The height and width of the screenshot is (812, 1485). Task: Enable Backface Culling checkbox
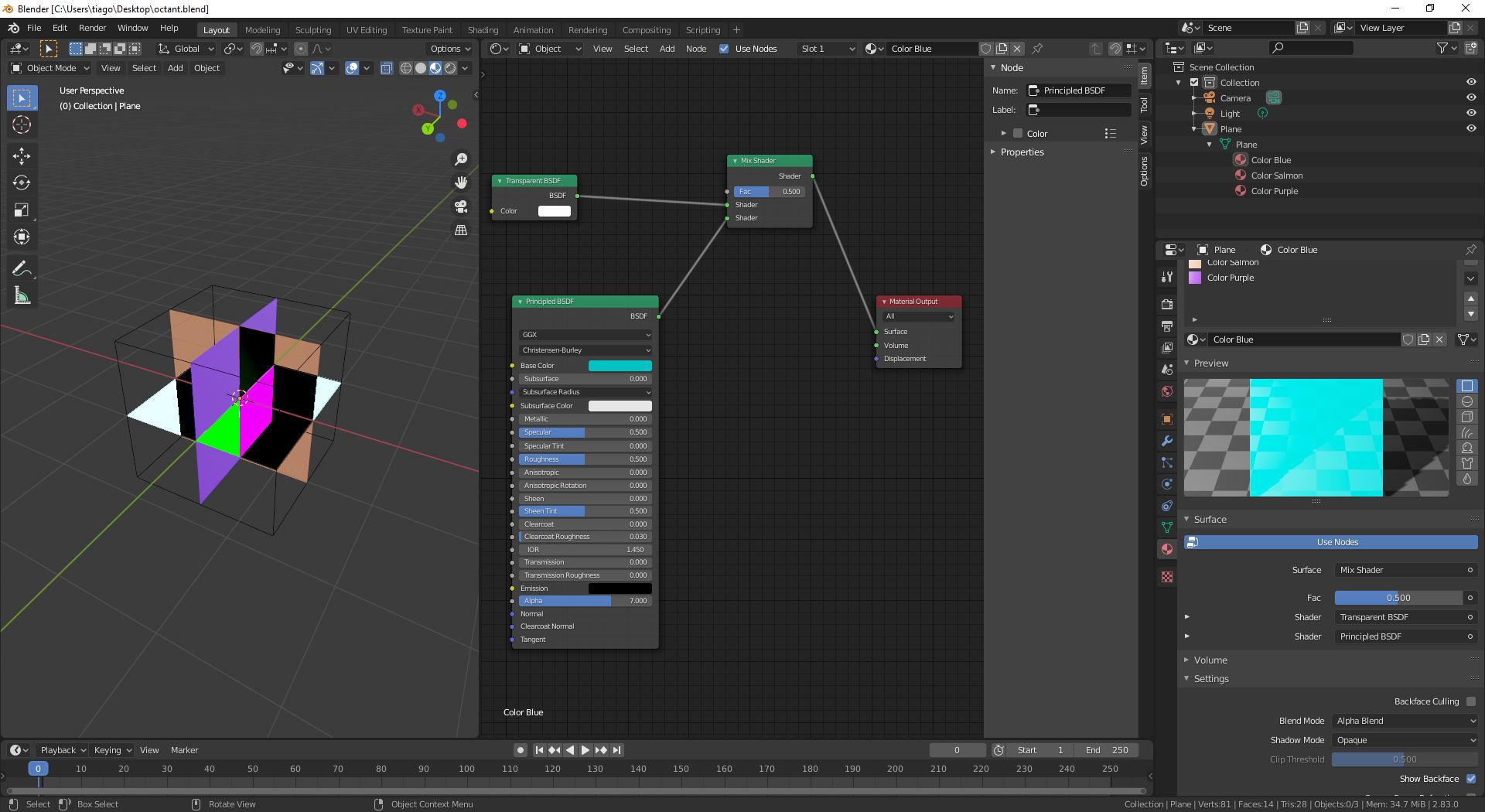click(x=1471, y=701)
